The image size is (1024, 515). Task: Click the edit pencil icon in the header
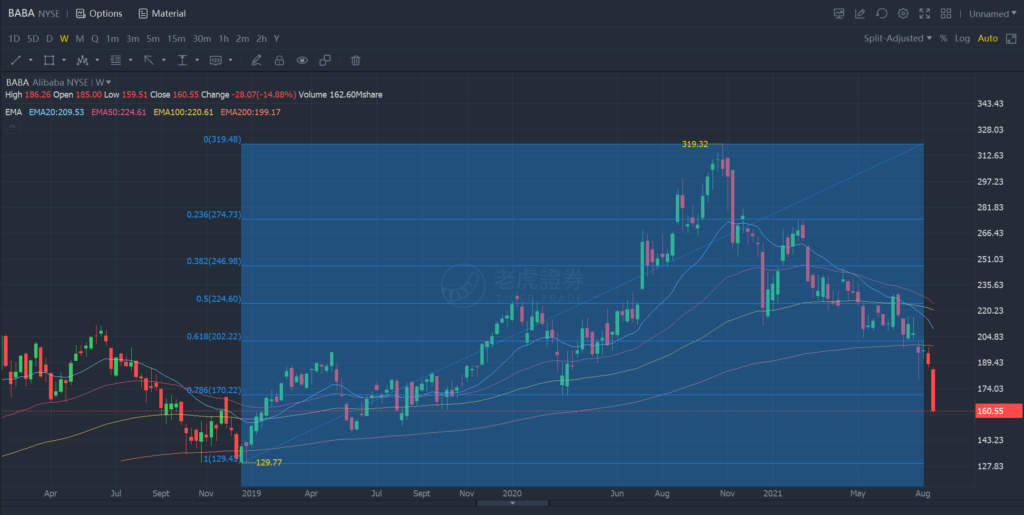click(x=860, y=13)
